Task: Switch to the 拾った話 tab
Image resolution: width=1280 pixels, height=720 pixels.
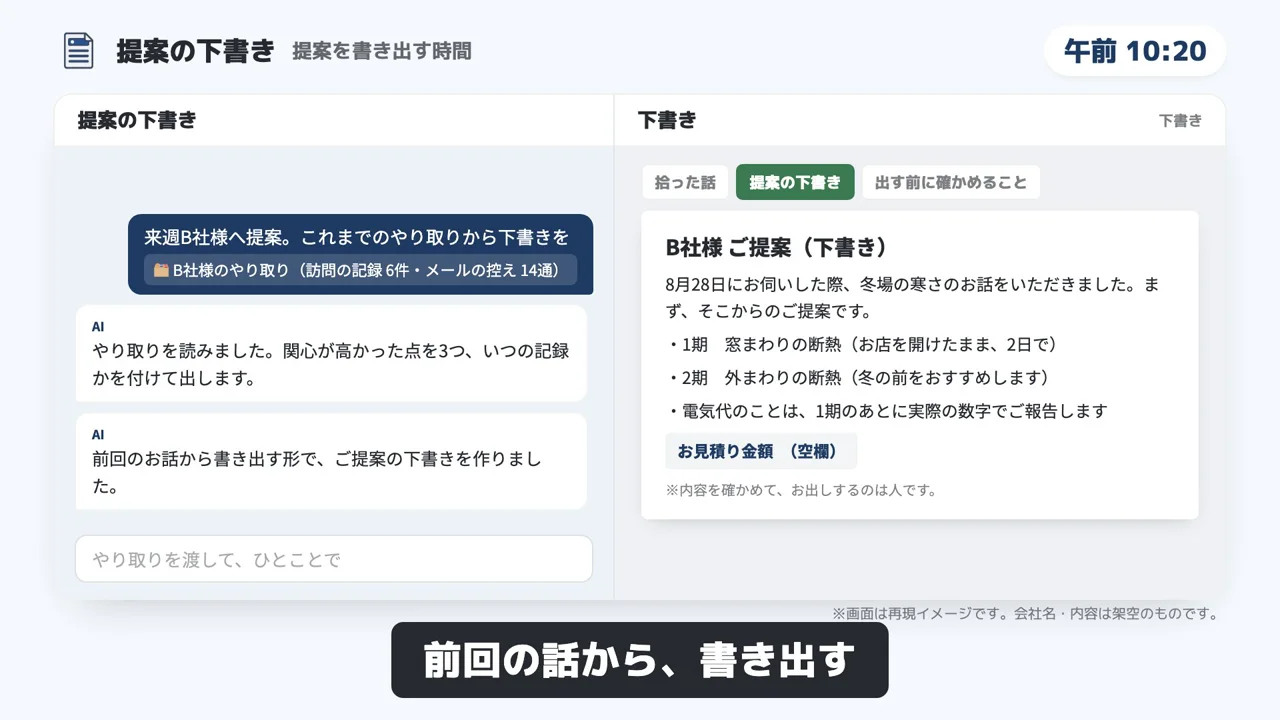Action: [685, 182]
